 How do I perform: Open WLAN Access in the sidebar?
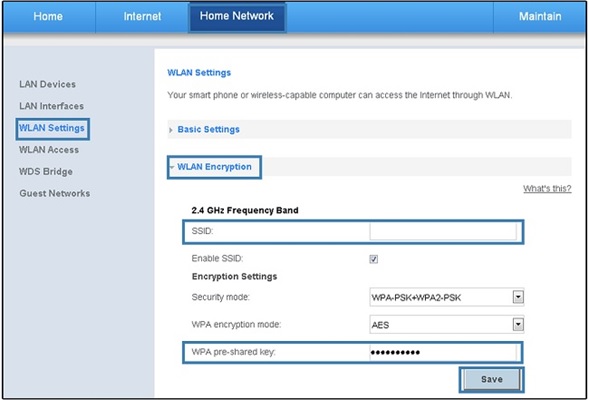(x=49, y=150)
